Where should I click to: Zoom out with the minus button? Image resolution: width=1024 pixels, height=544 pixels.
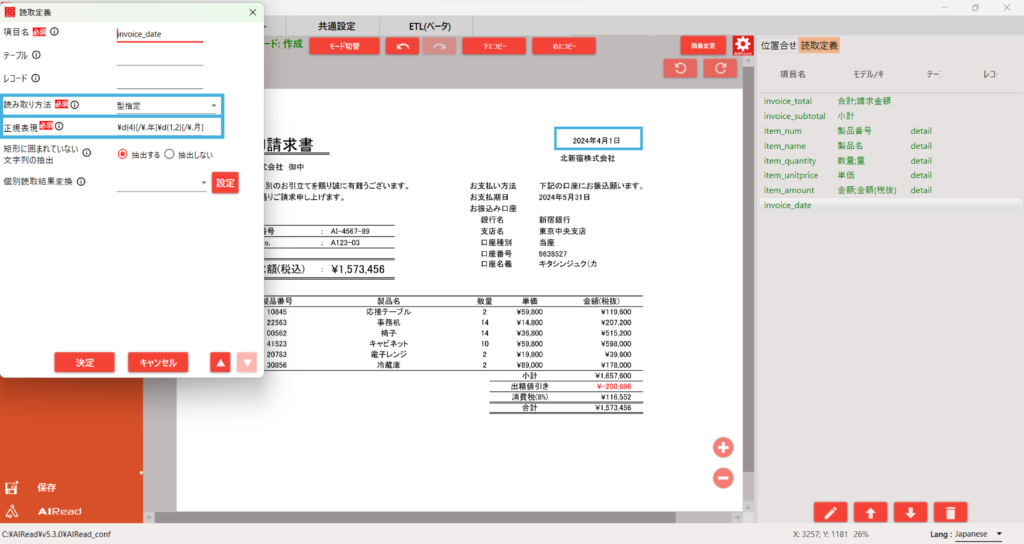(723, 479)
